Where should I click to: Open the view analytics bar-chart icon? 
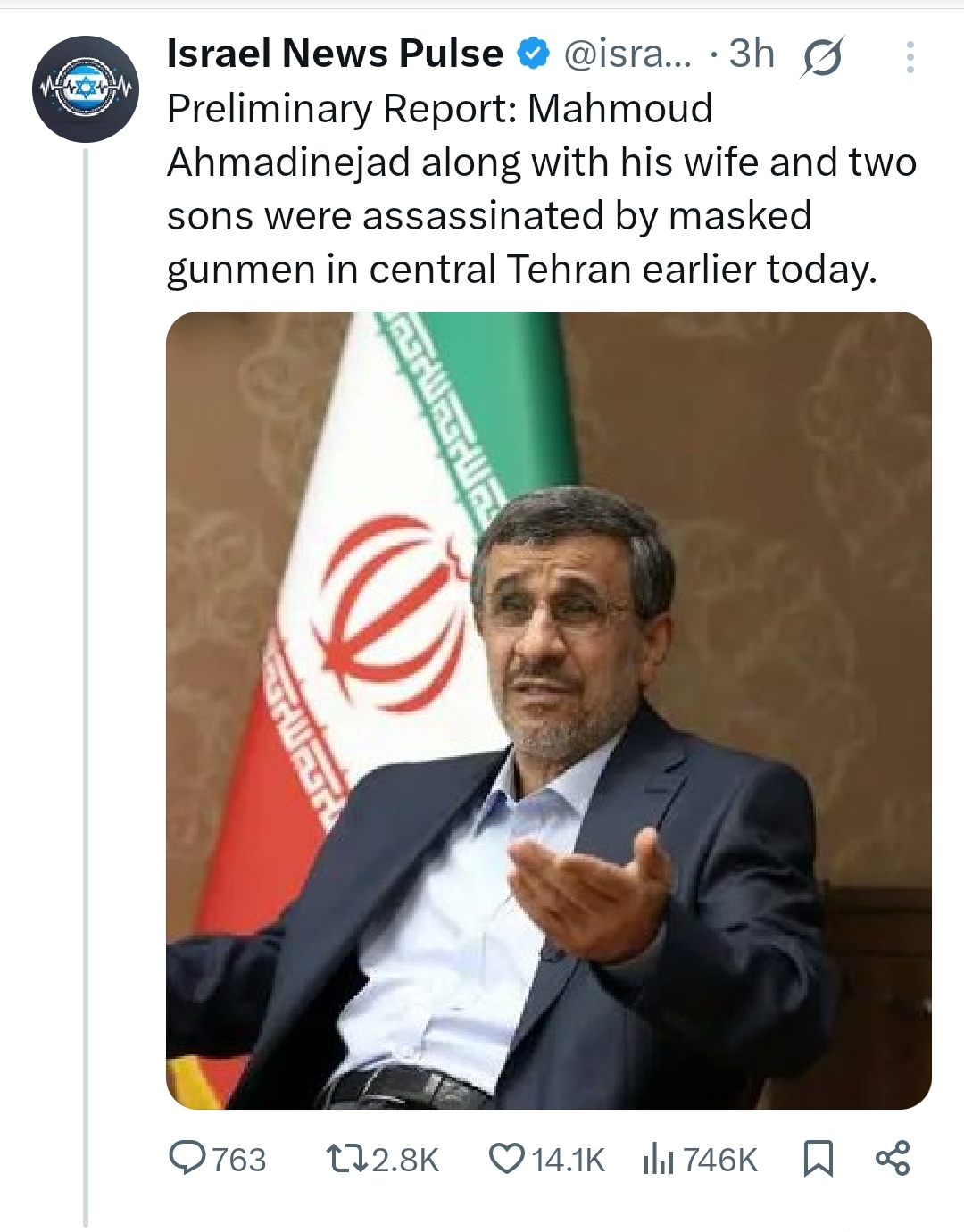[659, 1159]
